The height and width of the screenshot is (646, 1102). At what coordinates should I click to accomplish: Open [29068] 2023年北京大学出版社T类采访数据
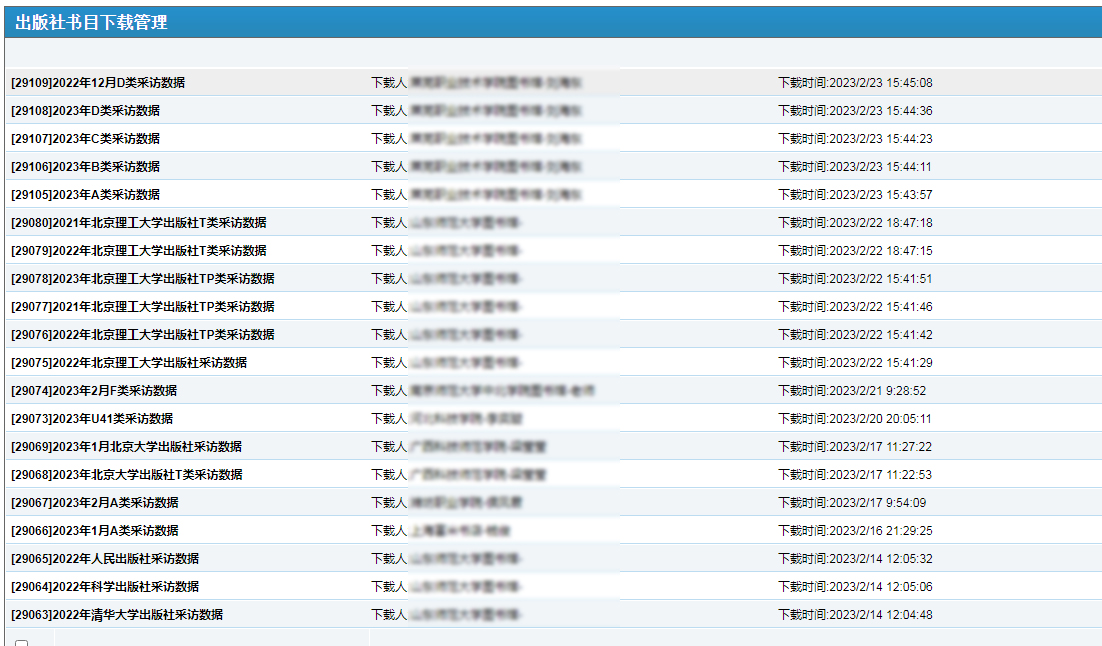pyautogui.click(x=127, y=475)
